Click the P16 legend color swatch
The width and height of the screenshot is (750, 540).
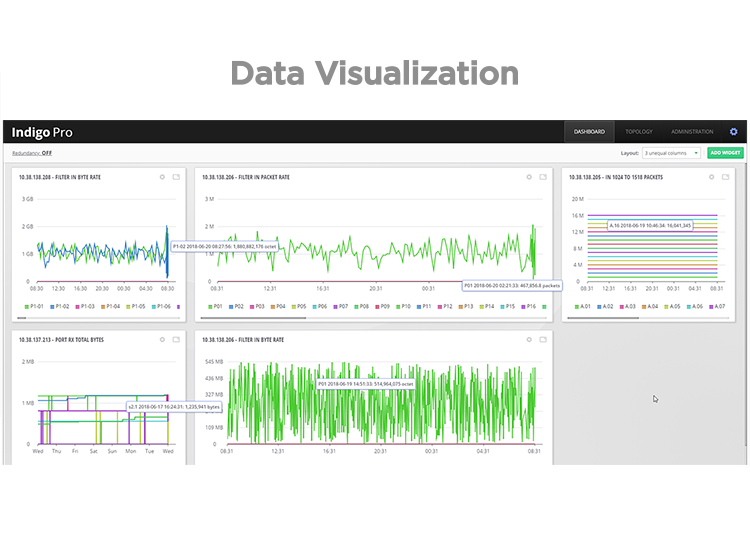pyautogui.click(x=519, y=307)
